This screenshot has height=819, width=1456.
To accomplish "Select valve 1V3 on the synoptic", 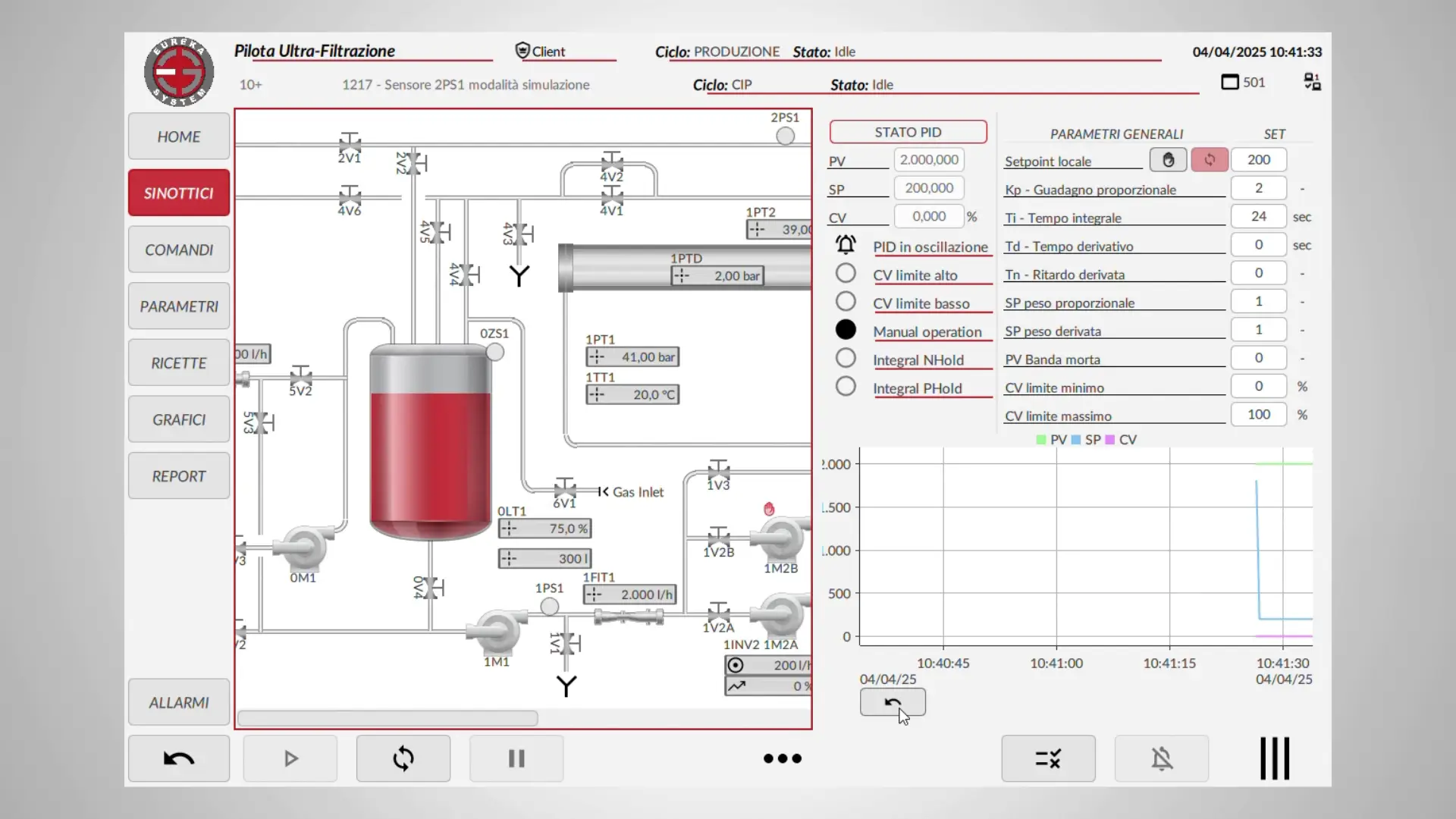I will (718, 470).
